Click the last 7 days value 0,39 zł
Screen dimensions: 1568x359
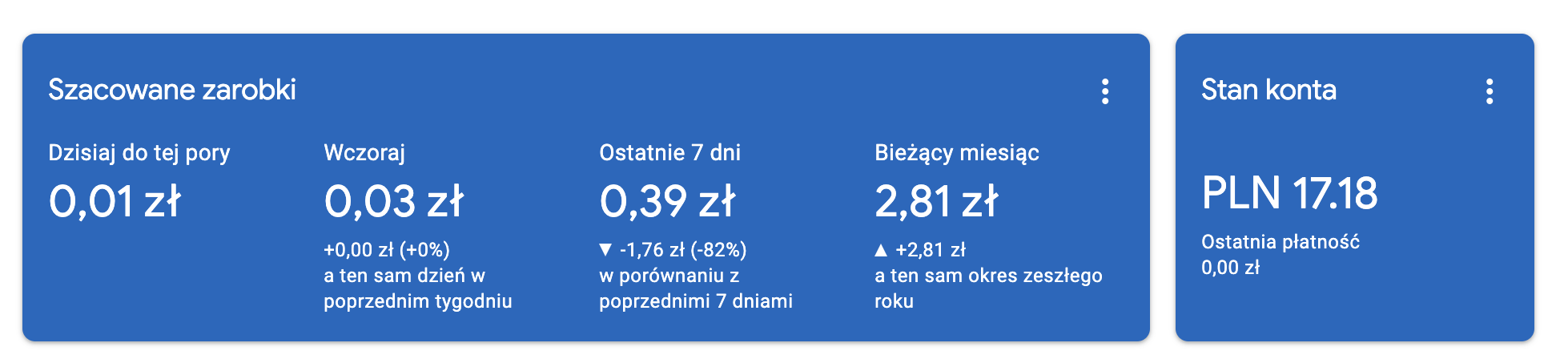coord(668,201)
